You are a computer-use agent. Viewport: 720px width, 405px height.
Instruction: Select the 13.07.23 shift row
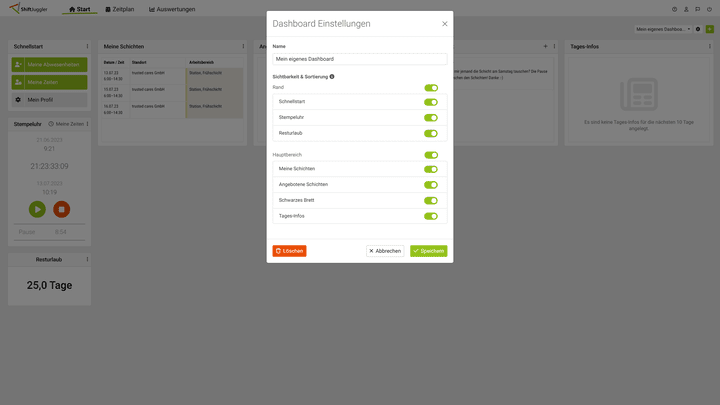click(x=173, y=76)
